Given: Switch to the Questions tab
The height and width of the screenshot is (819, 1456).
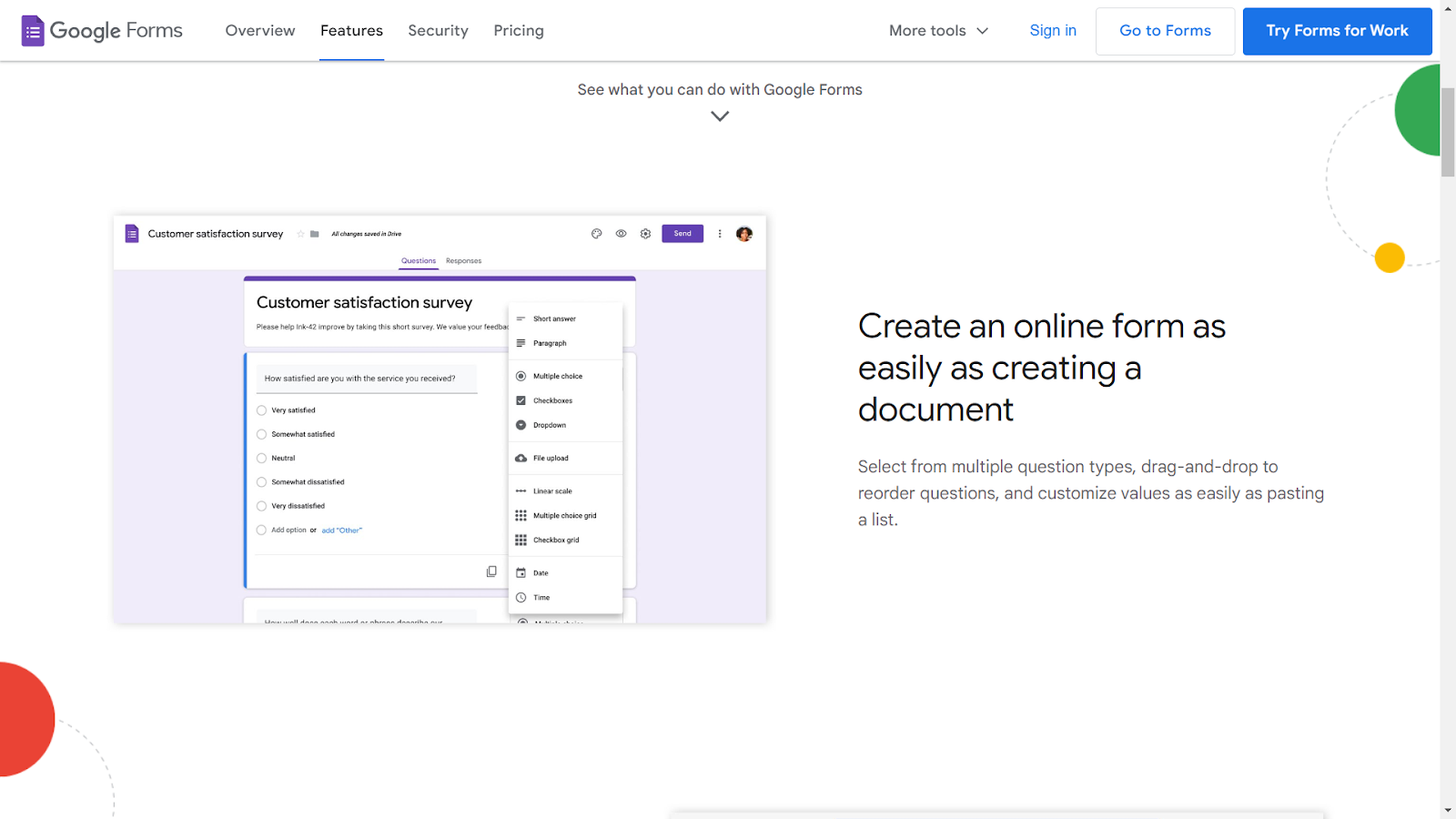Looking at the screenshot, I should coord(419,261).
